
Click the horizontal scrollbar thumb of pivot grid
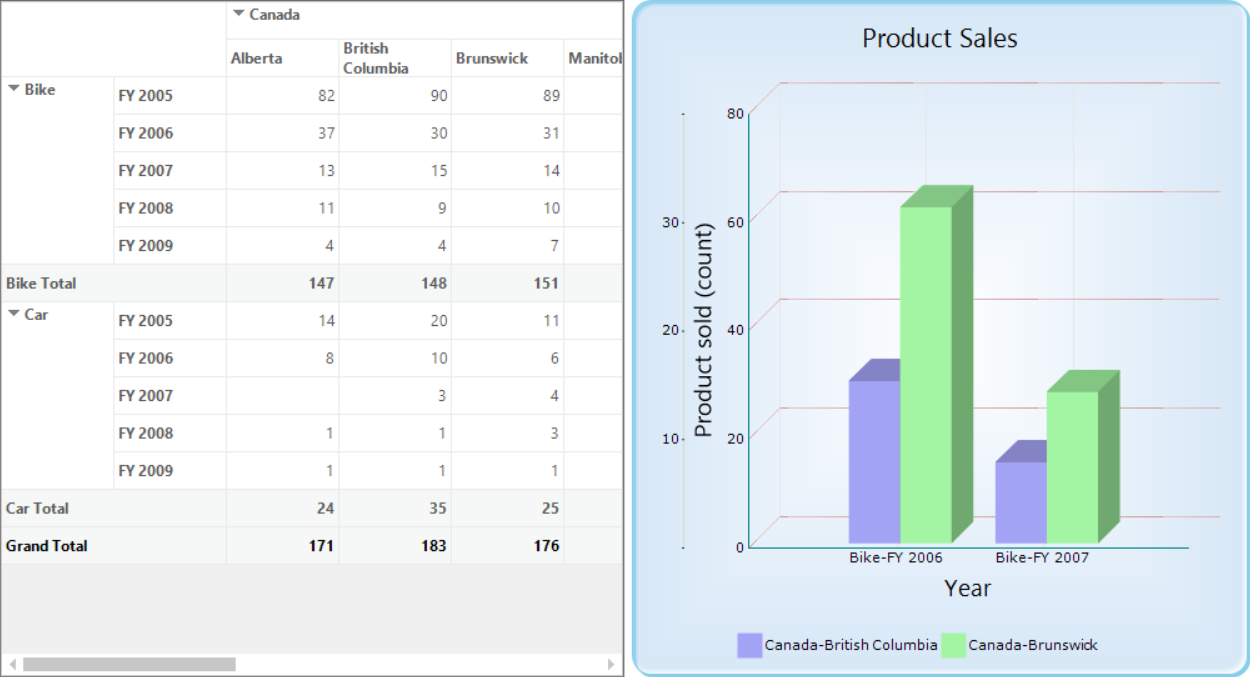tap(129, 664)
